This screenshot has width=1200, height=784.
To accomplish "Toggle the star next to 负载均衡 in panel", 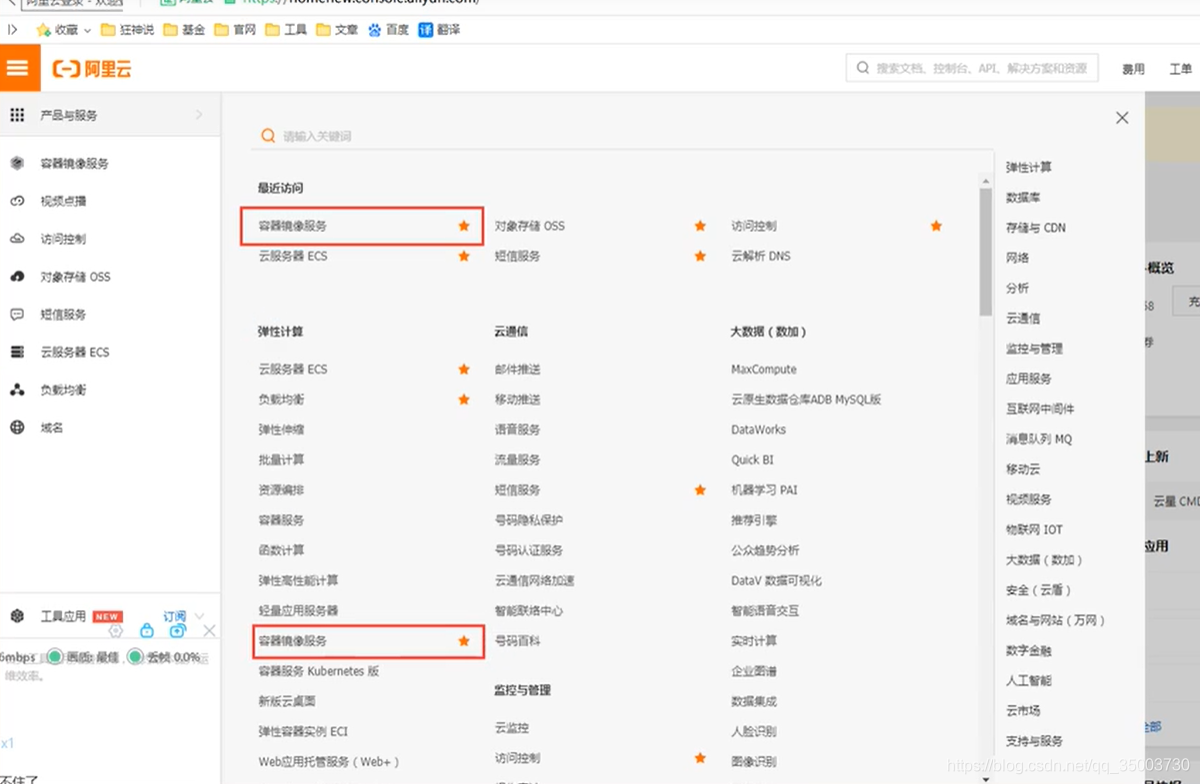I will [x=464, y=399].
